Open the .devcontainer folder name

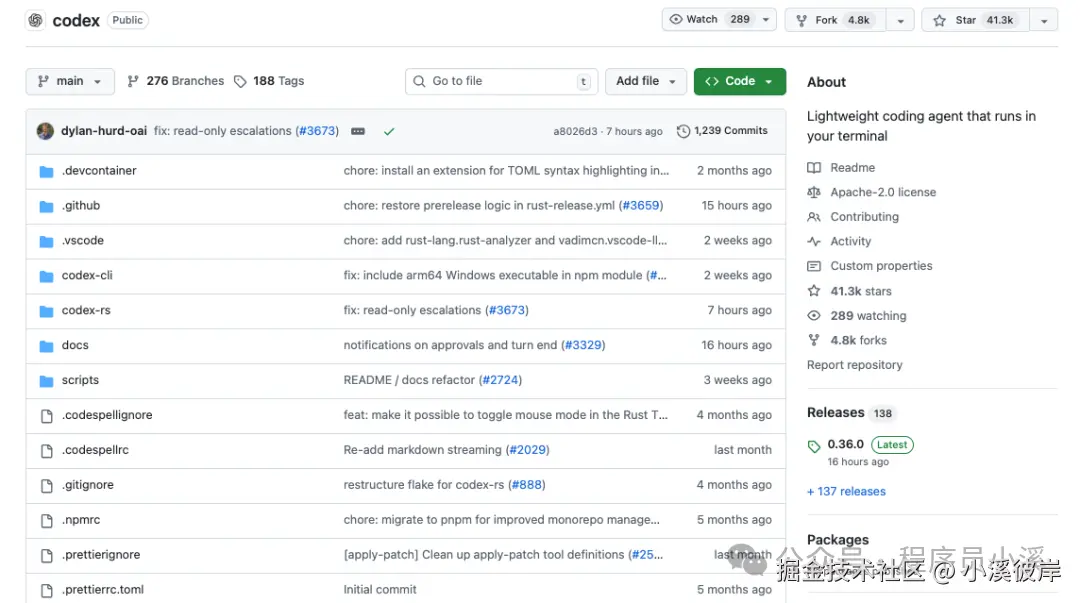pyautogui.click(x=99, y=170)
